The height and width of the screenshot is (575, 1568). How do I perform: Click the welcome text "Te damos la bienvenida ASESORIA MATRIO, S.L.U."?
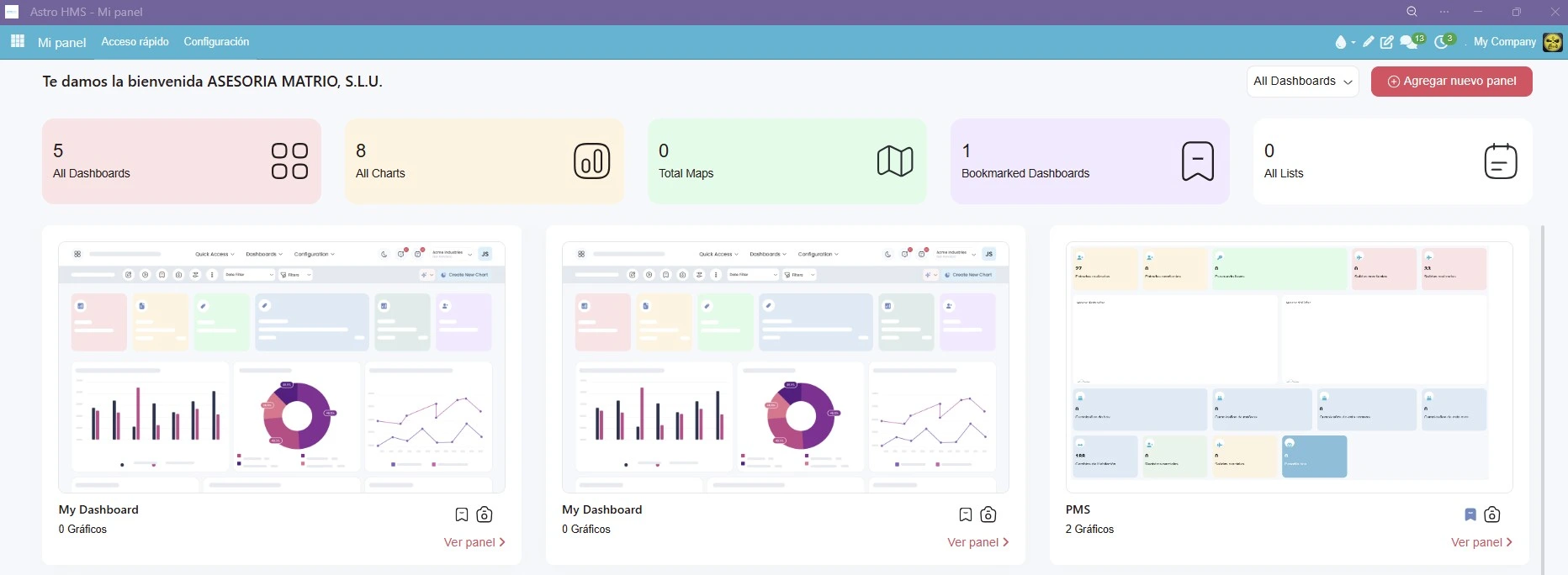click(213, 82)
